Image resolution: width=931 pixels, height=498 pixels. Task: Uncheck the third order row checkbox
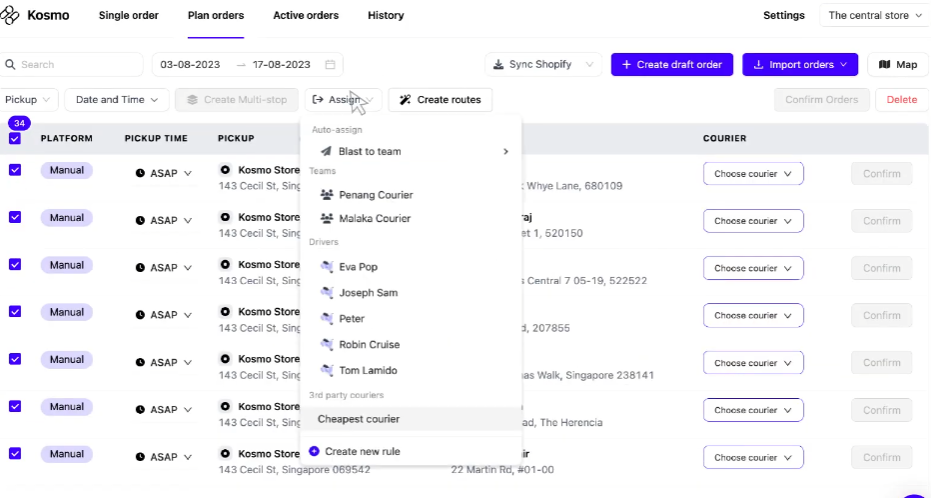[x=15, y=264]
